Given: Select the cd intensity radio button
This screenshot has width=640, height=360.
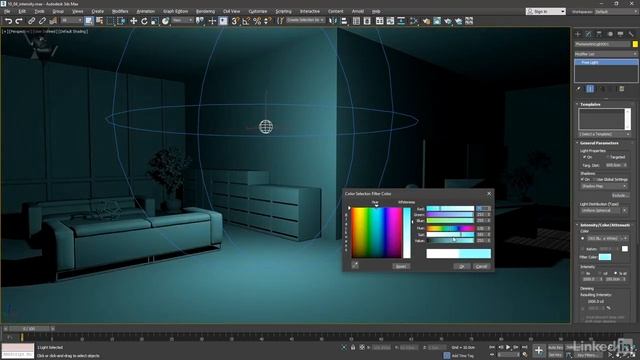Looking at the screenshot, I should coord(600,273).
